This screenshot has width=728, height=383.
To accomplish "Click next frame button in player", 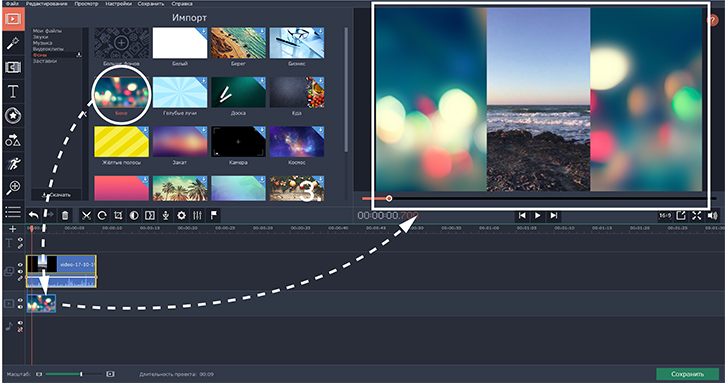I will tap(553, 215).
